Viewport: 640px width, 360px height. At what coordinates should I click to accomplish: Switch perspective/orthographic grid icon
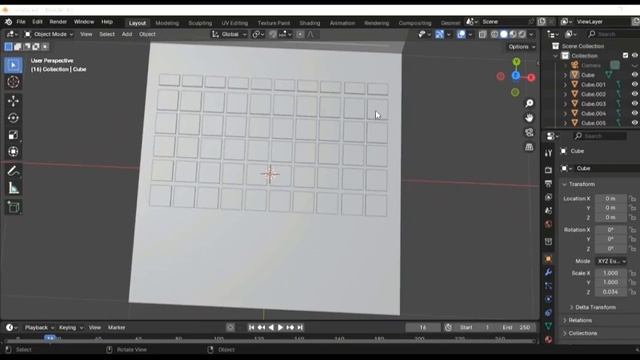tap(529, 147)
